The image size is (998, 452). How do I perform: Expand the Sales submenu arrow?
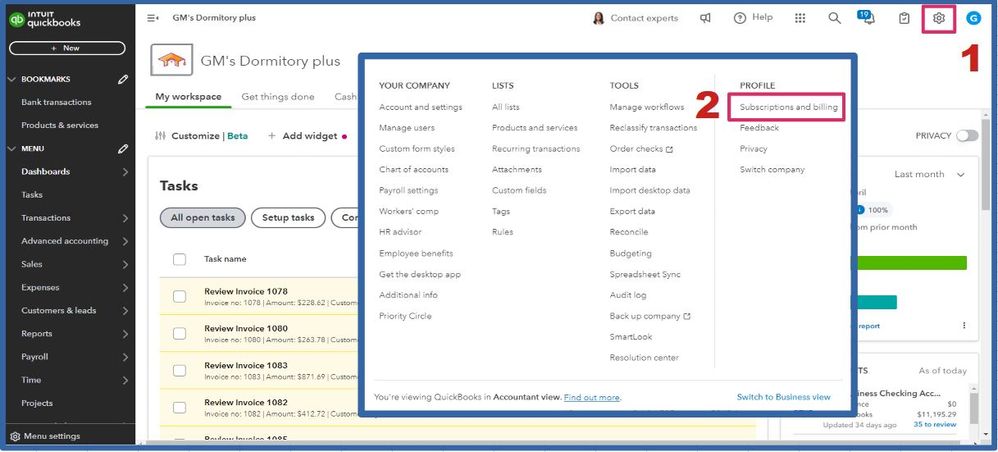(125, 264)
